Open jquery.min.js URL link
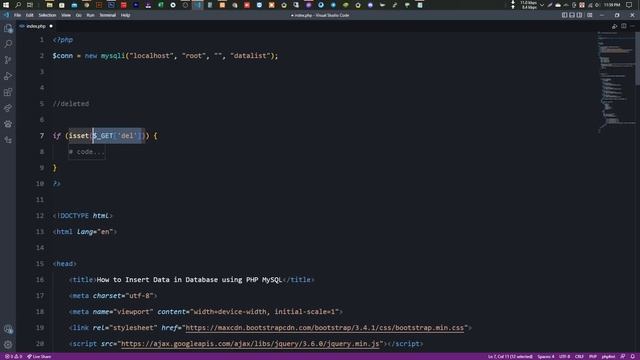 tap(250, 344)
